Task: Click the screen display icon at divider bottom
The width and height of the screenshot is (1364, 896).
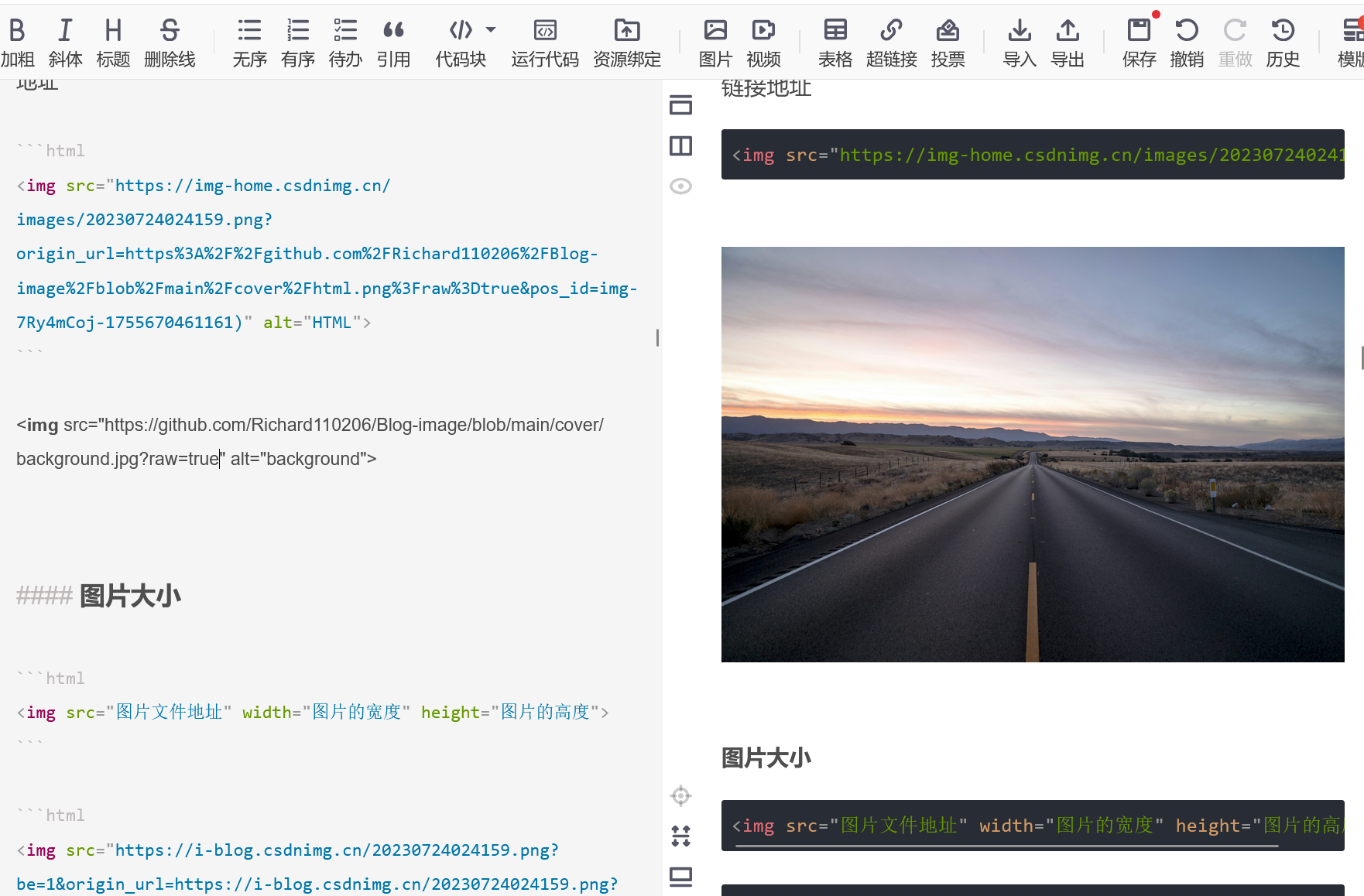Action: (680, 877)
